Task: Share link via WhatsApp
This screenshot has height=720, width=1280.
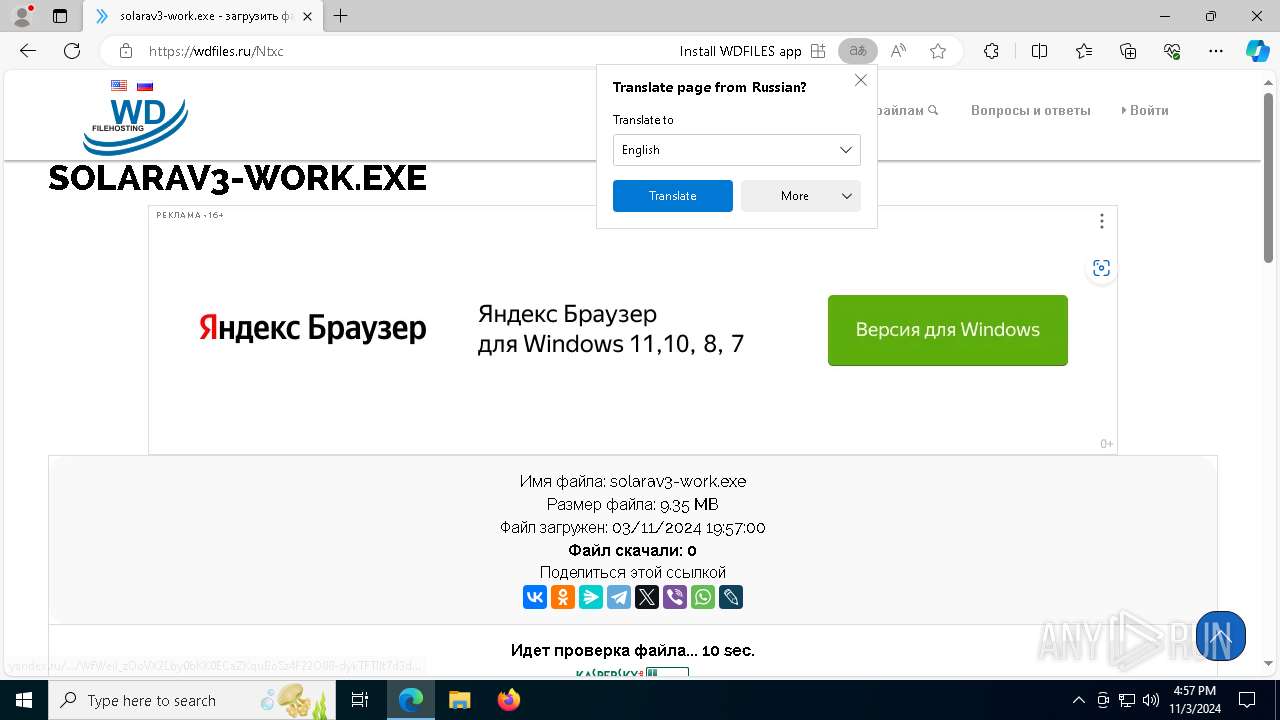Action: coord(703,597)
